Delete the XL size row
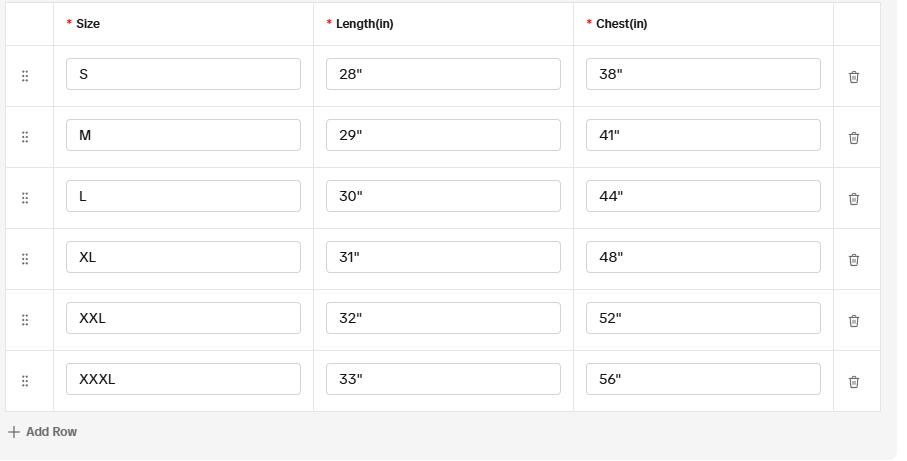Image resolution: width=907 pixels, height=461 pixels. pyautogui.click(x=854, y=260)
